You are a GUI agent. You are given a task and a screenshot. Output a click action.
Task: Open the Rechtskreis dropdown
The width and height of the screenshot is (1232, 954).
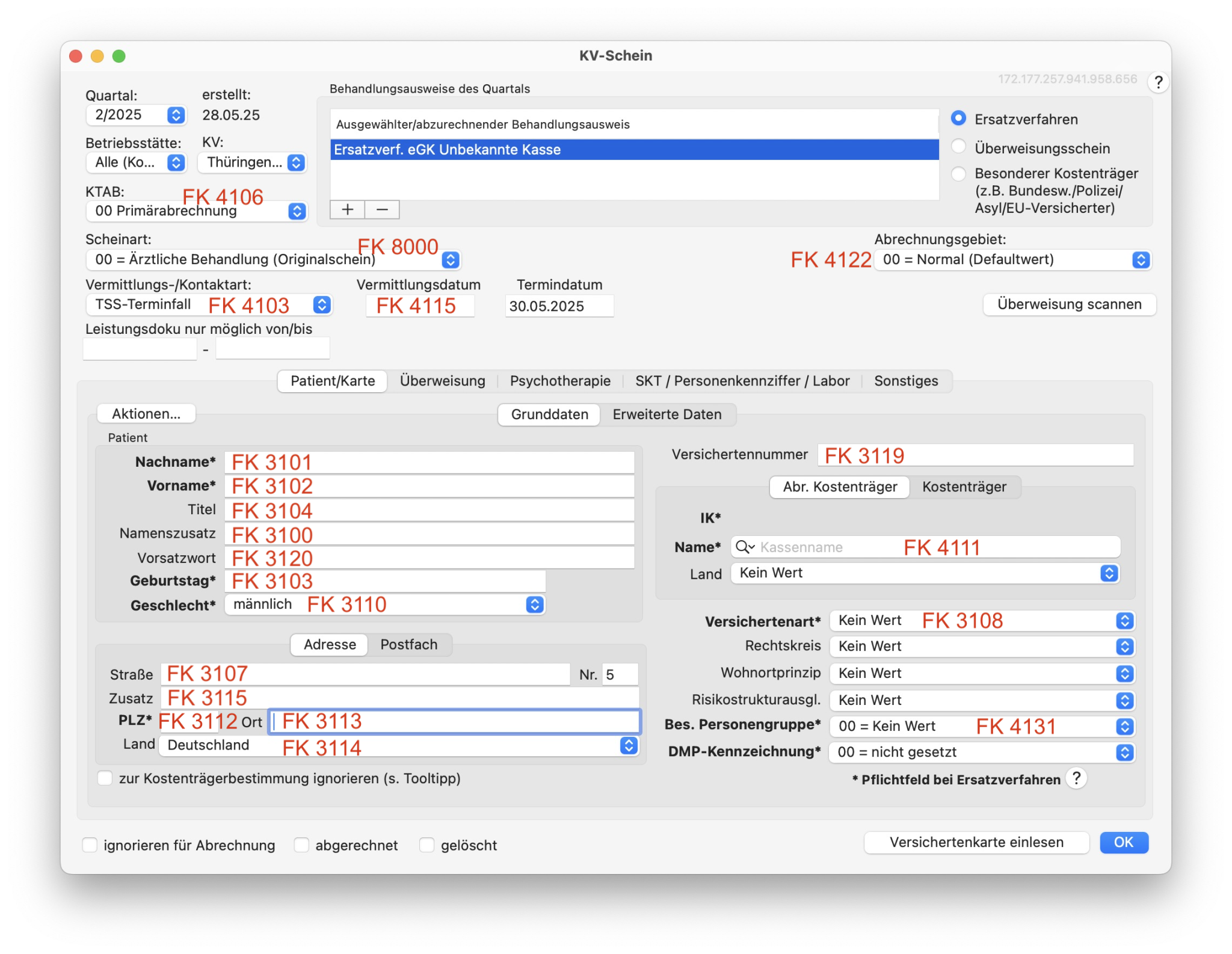[x=982, y=646]
